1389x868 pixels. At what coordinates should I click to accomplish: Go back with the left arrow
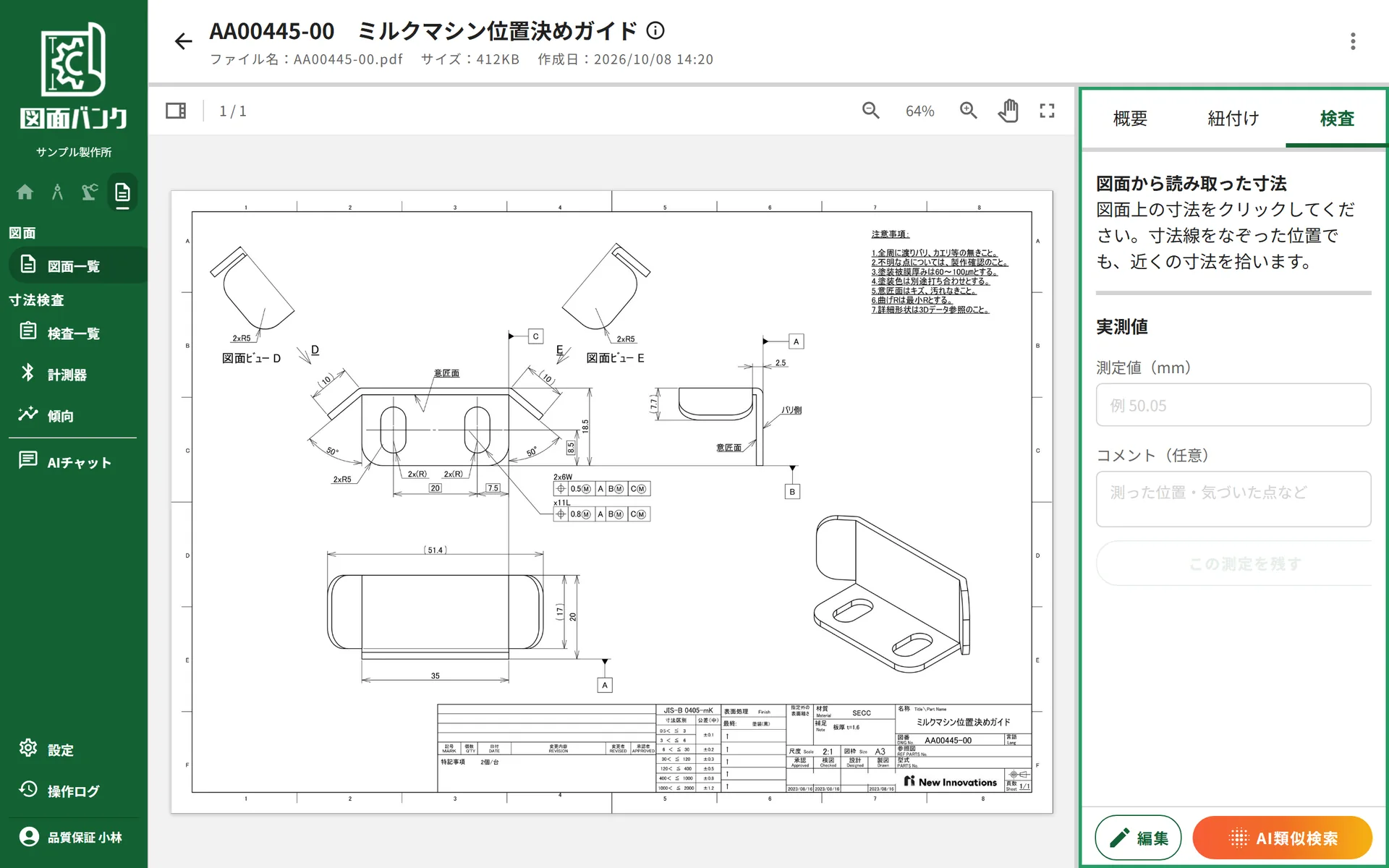pyautogui.click(x=183, y=41)
